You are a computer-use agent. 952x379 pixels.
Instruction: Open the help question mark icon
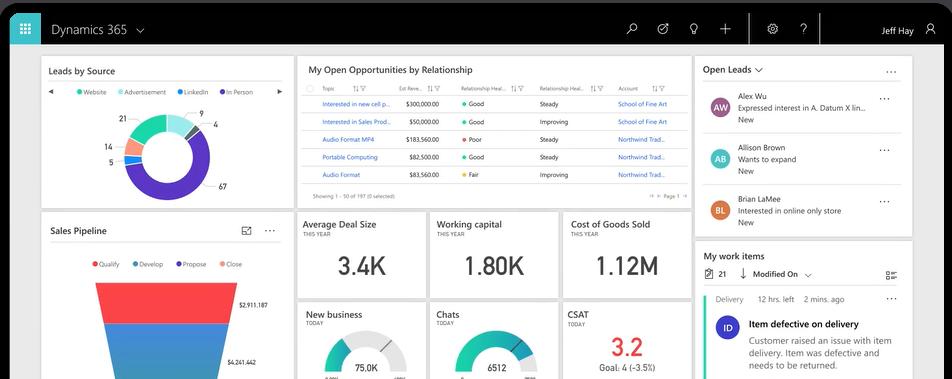[x=803, y=29]
